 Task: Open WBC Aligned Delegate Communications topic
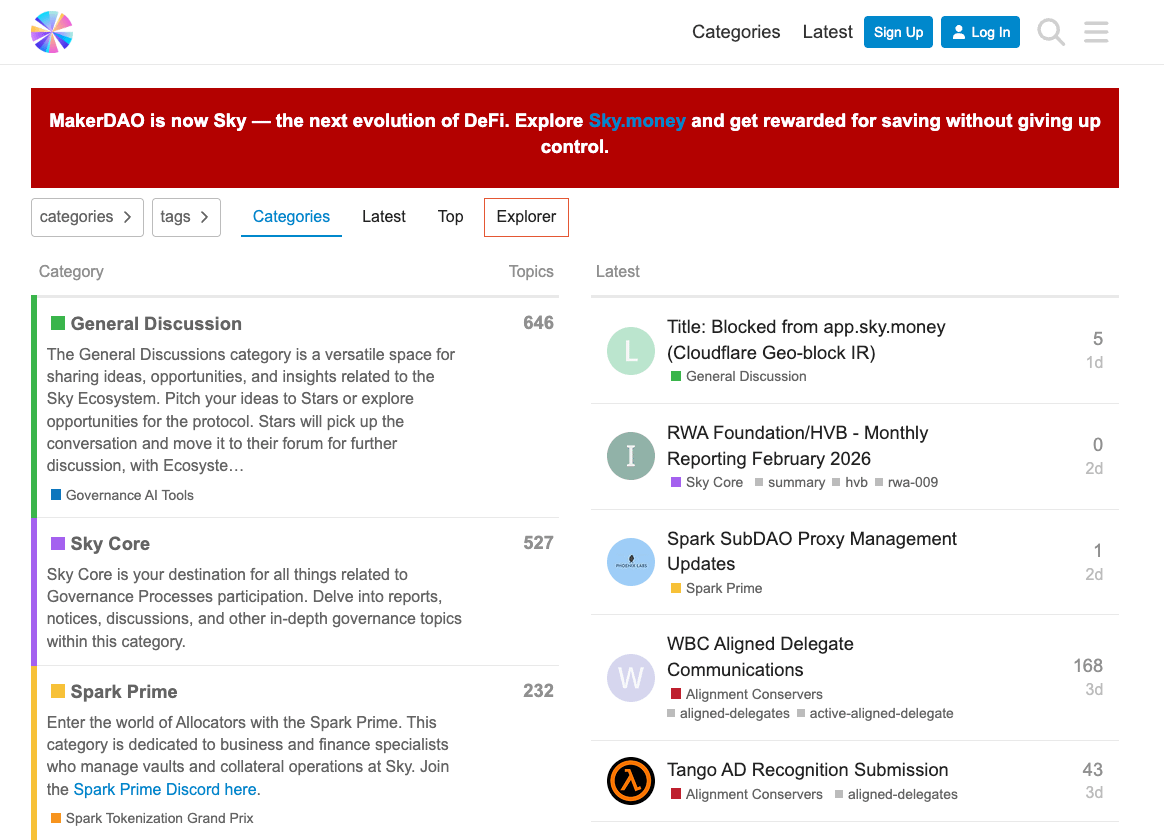tap(760, 657)
